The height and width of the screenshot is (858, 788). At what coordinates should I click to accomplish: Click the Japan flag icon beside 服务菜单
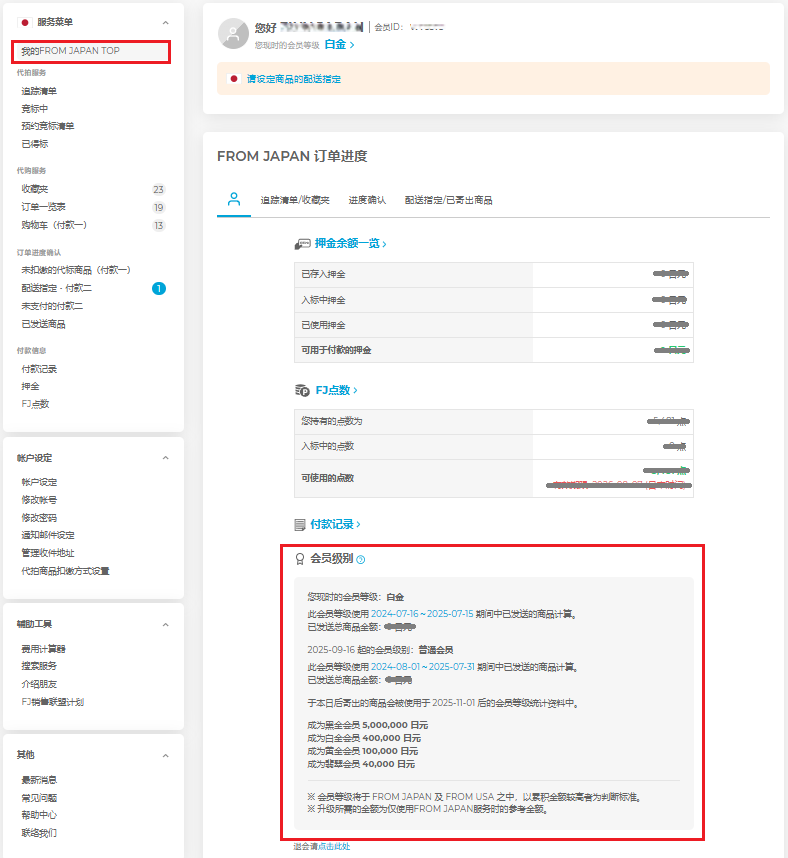pyautogui.click(x=25, y=22)
